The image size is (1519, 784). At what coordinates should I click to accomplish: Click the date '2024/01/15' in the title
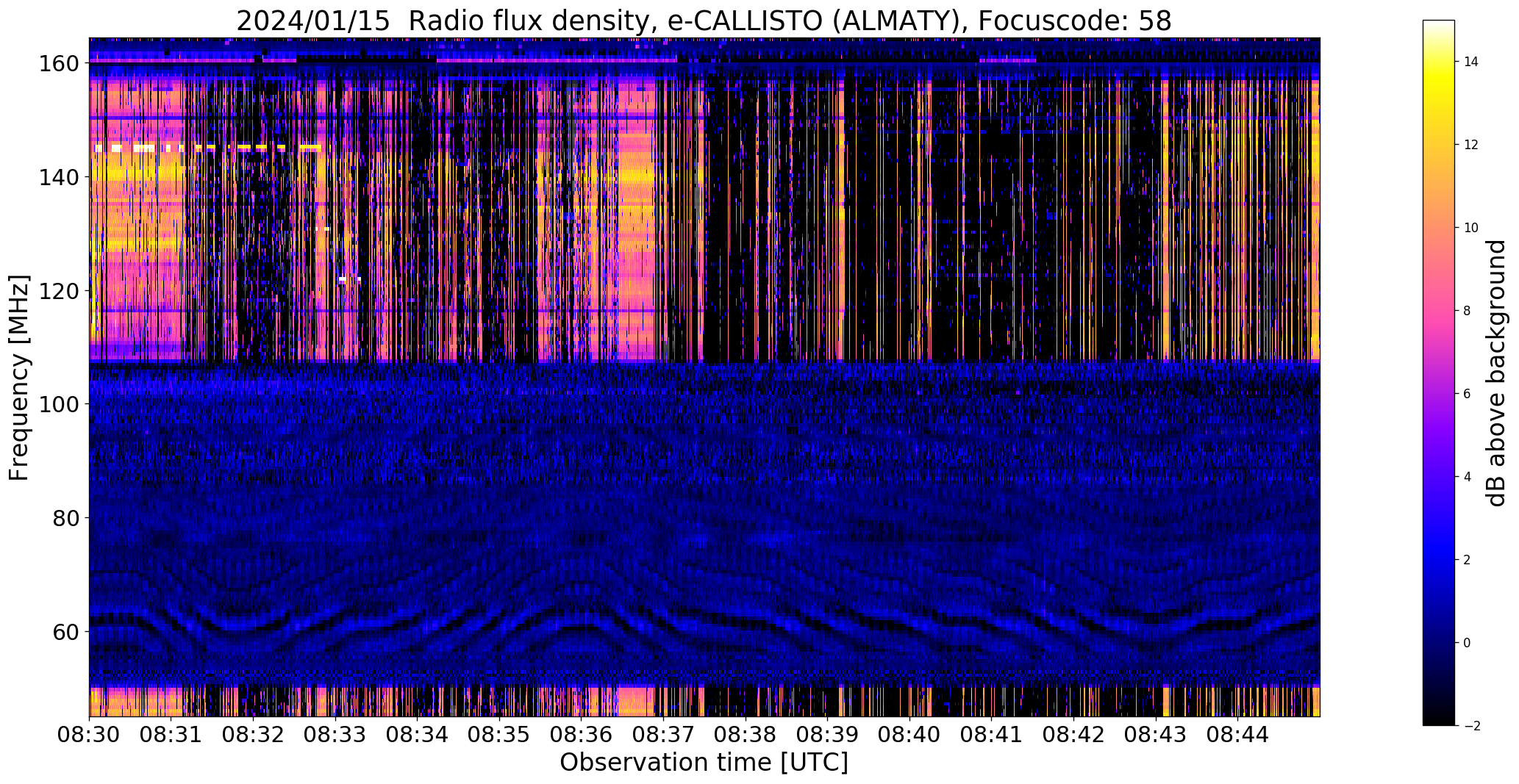313,21
